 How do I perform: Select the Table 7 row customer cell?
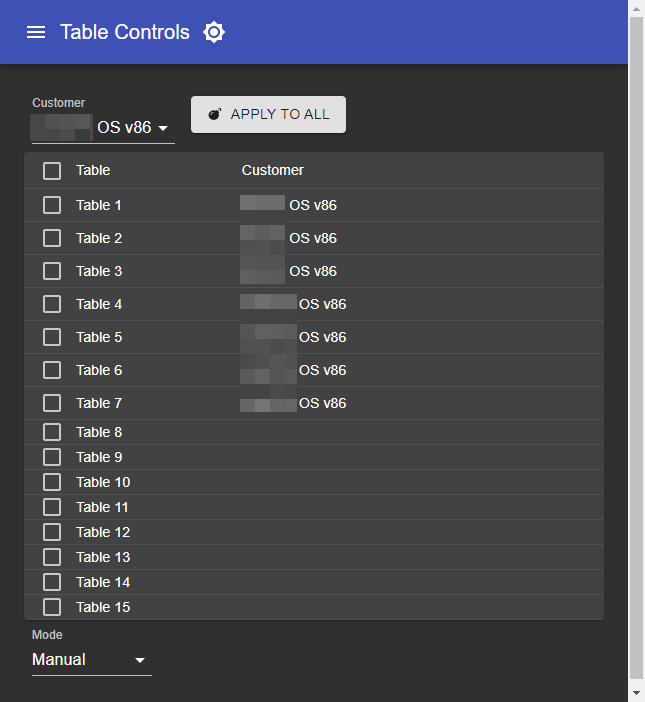point(294,403)
